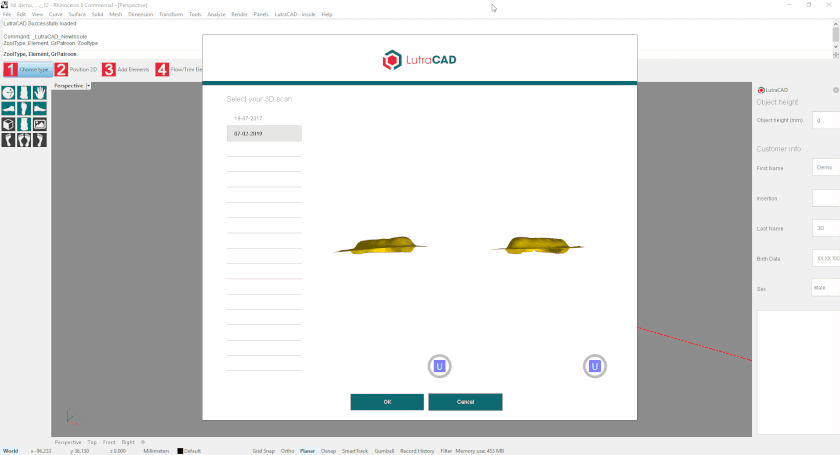
Task: Open the Analyze menu
Action: pyautogui.click(x=216, y=14)
